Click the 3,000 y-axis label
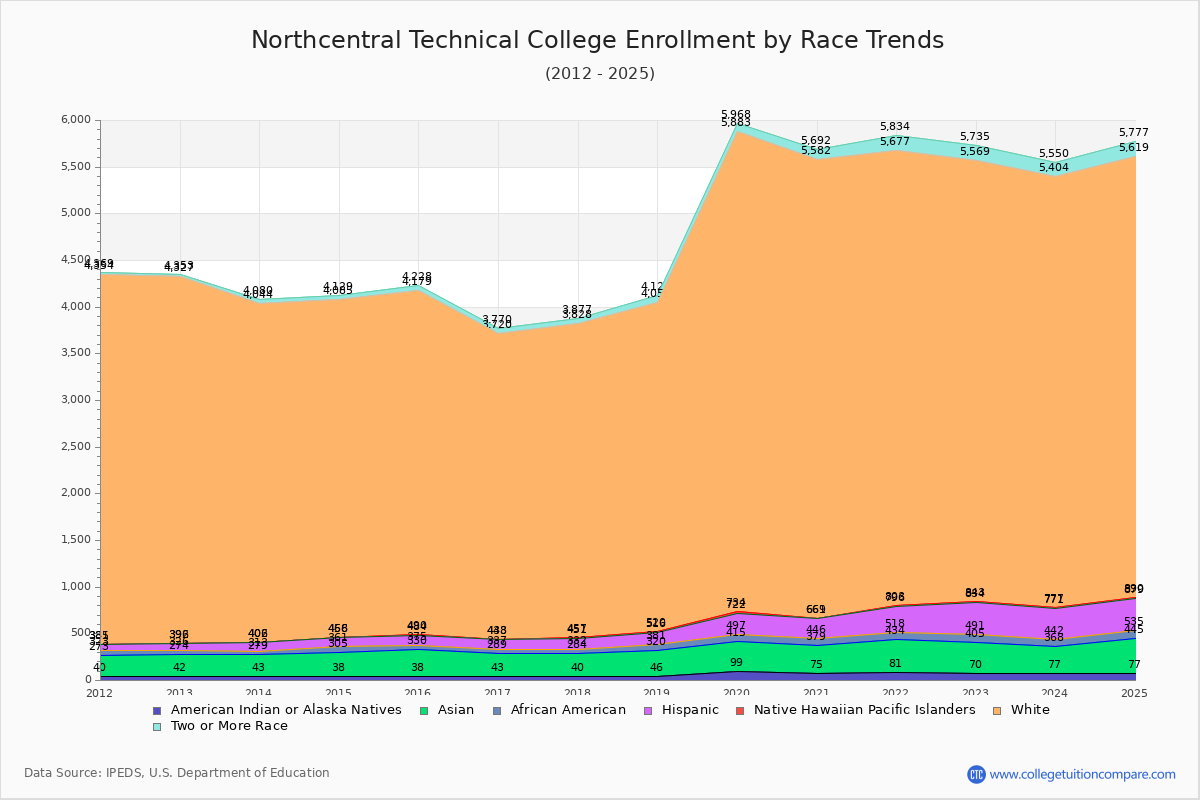The width and height of the screenshot is (1200, 800). click(x=76, y=400)
